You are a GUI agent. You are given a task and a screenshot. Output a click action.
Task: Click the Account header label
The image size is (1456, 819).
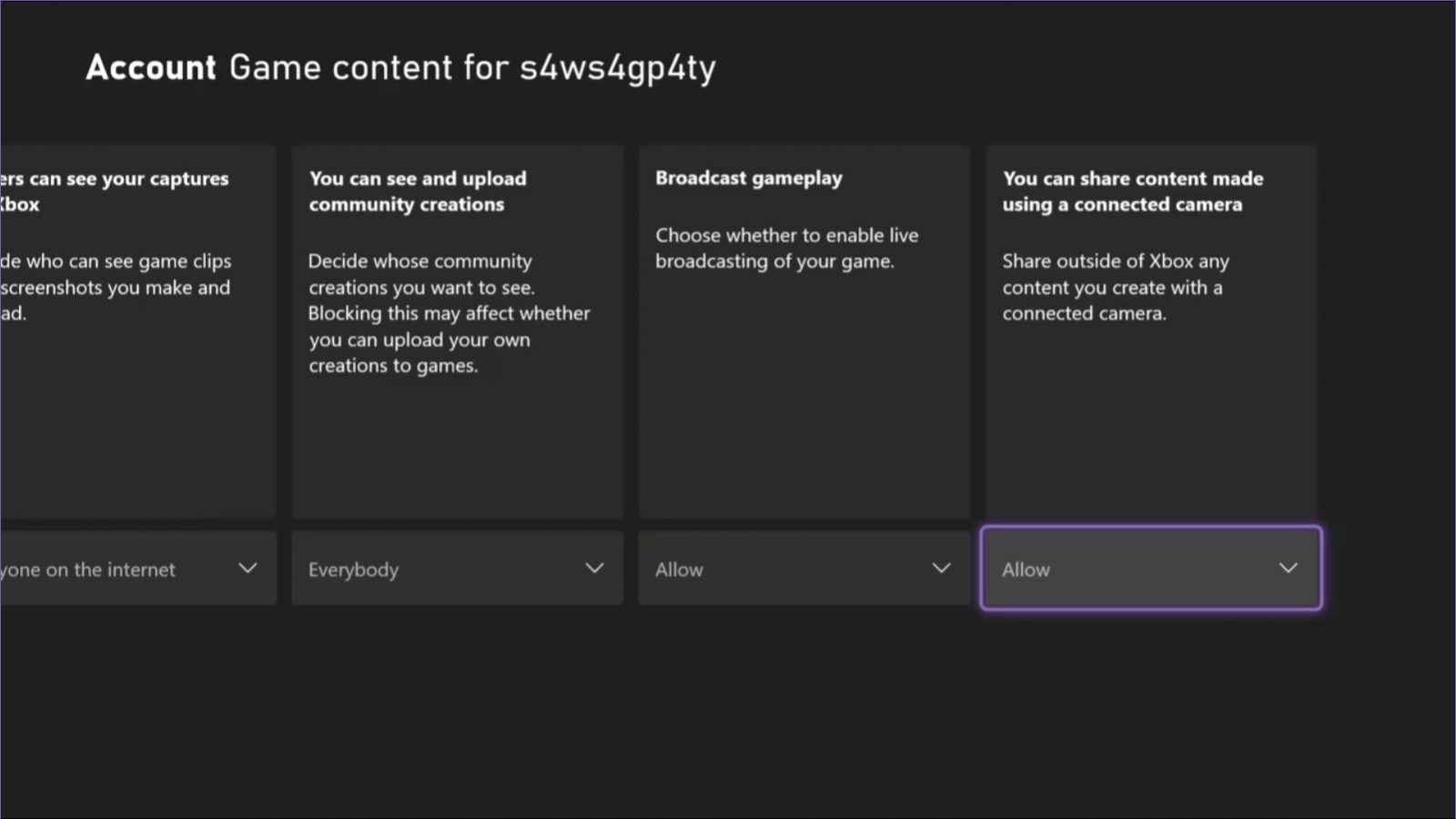click(x=149, y=66)
